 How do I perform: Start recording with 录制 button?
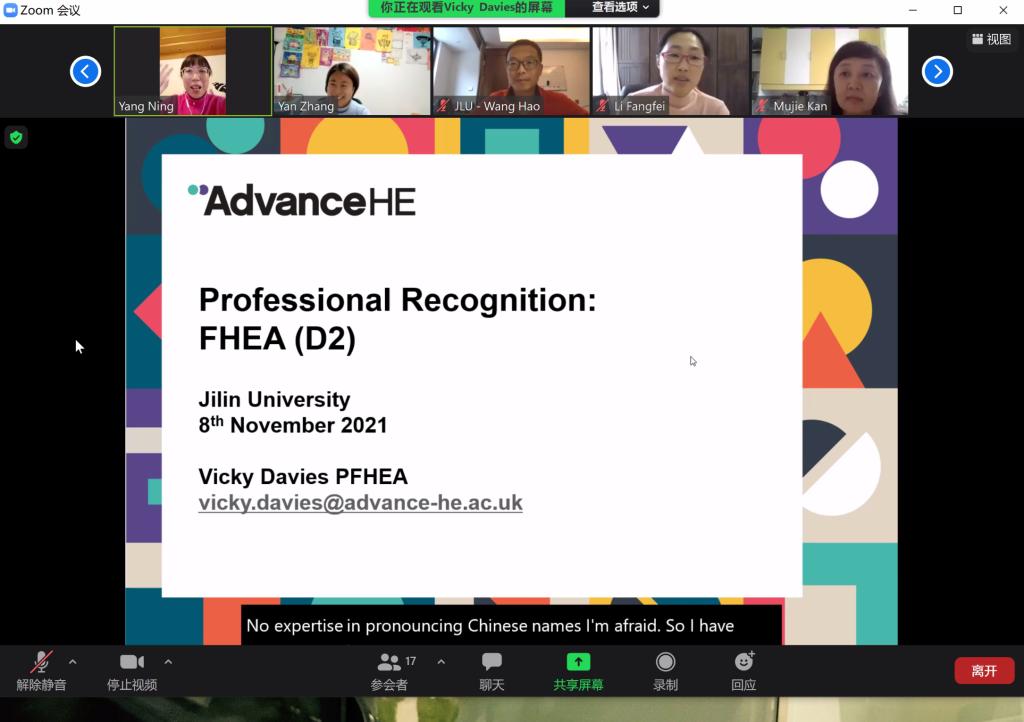pos(665,670)
